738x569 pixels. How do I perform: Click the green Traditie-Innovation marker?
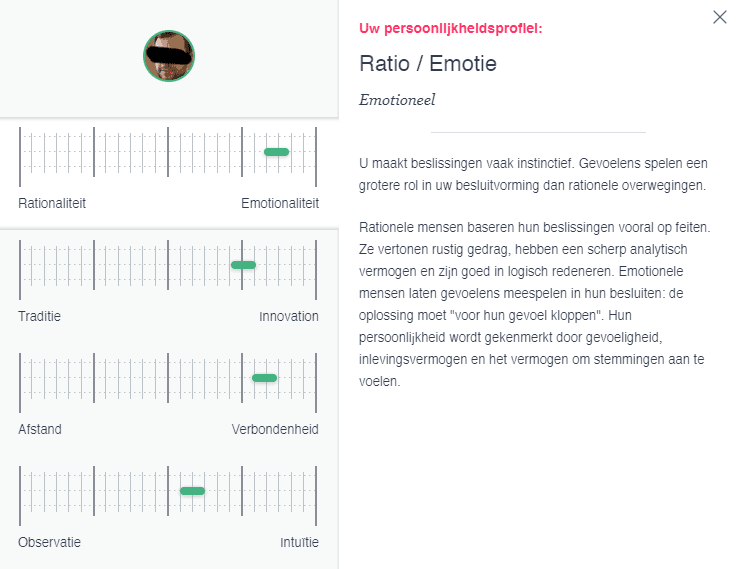243,265
